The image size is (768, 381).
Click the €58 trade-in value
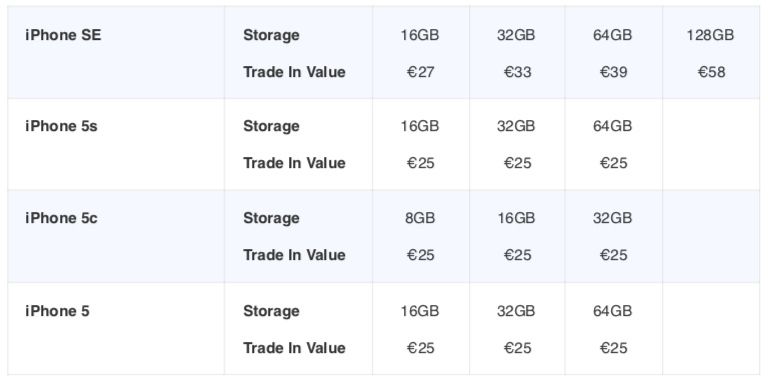pyautogui.click(x=711, y=72)
